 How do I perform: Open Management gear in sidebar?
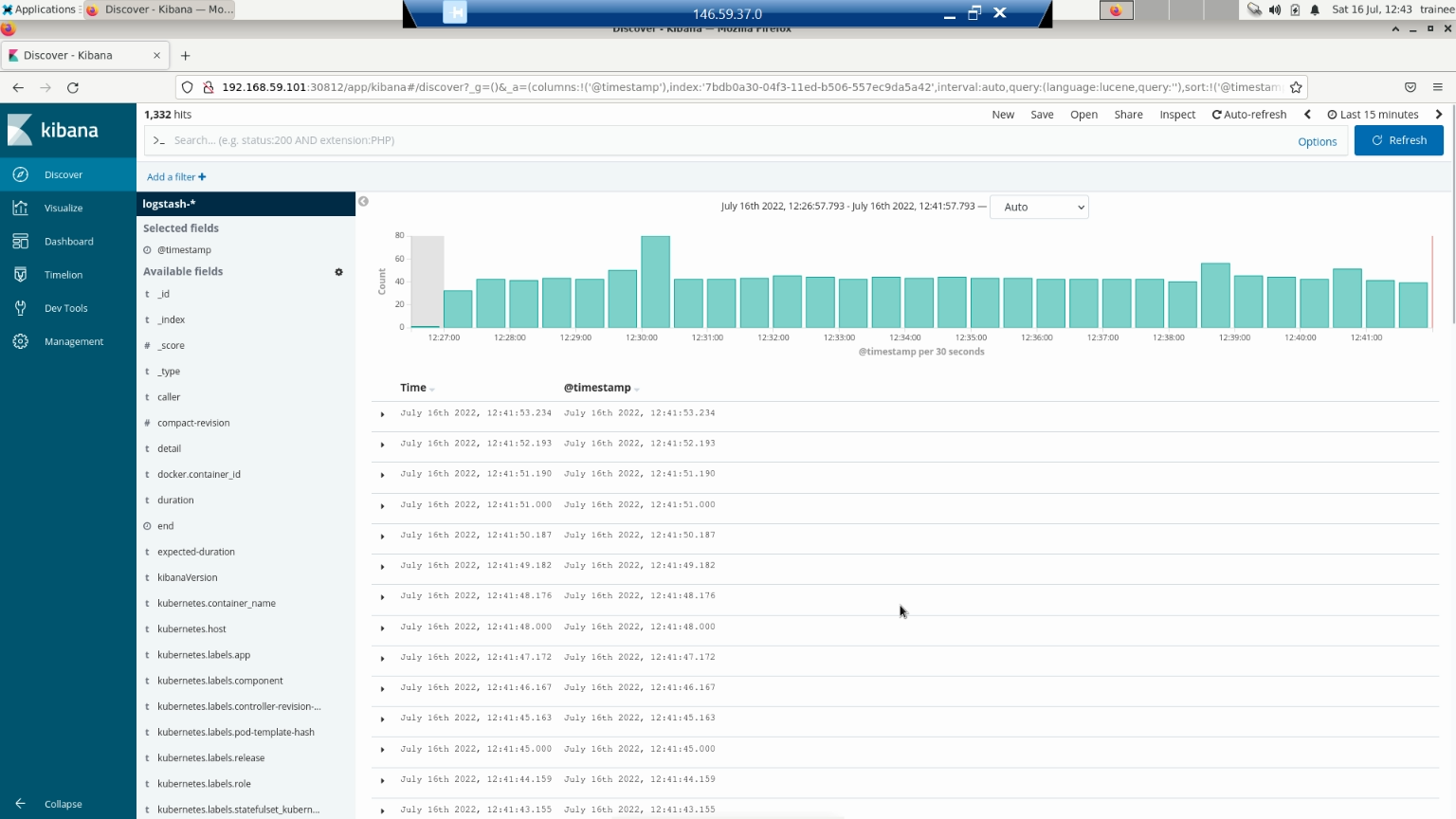point(21,341)
